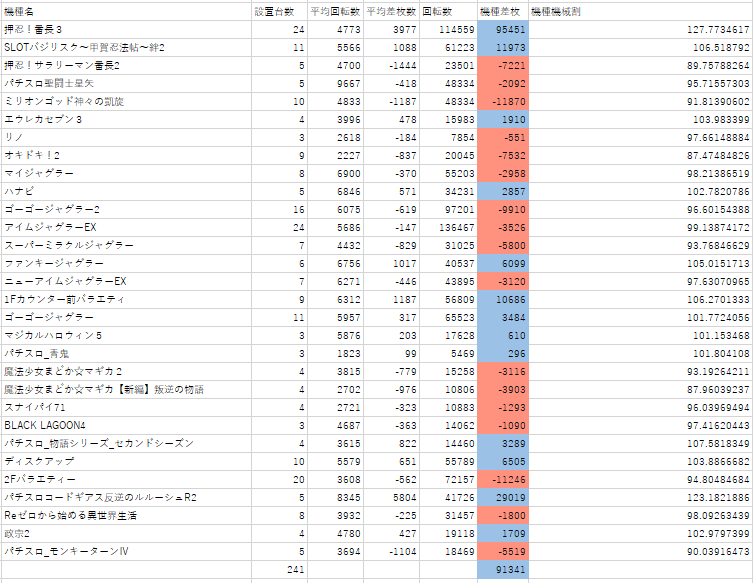Select the パチスロ聖闘士星矢 cell
The width and height of the screenshot is (753, 583).
tap(126, 84)
